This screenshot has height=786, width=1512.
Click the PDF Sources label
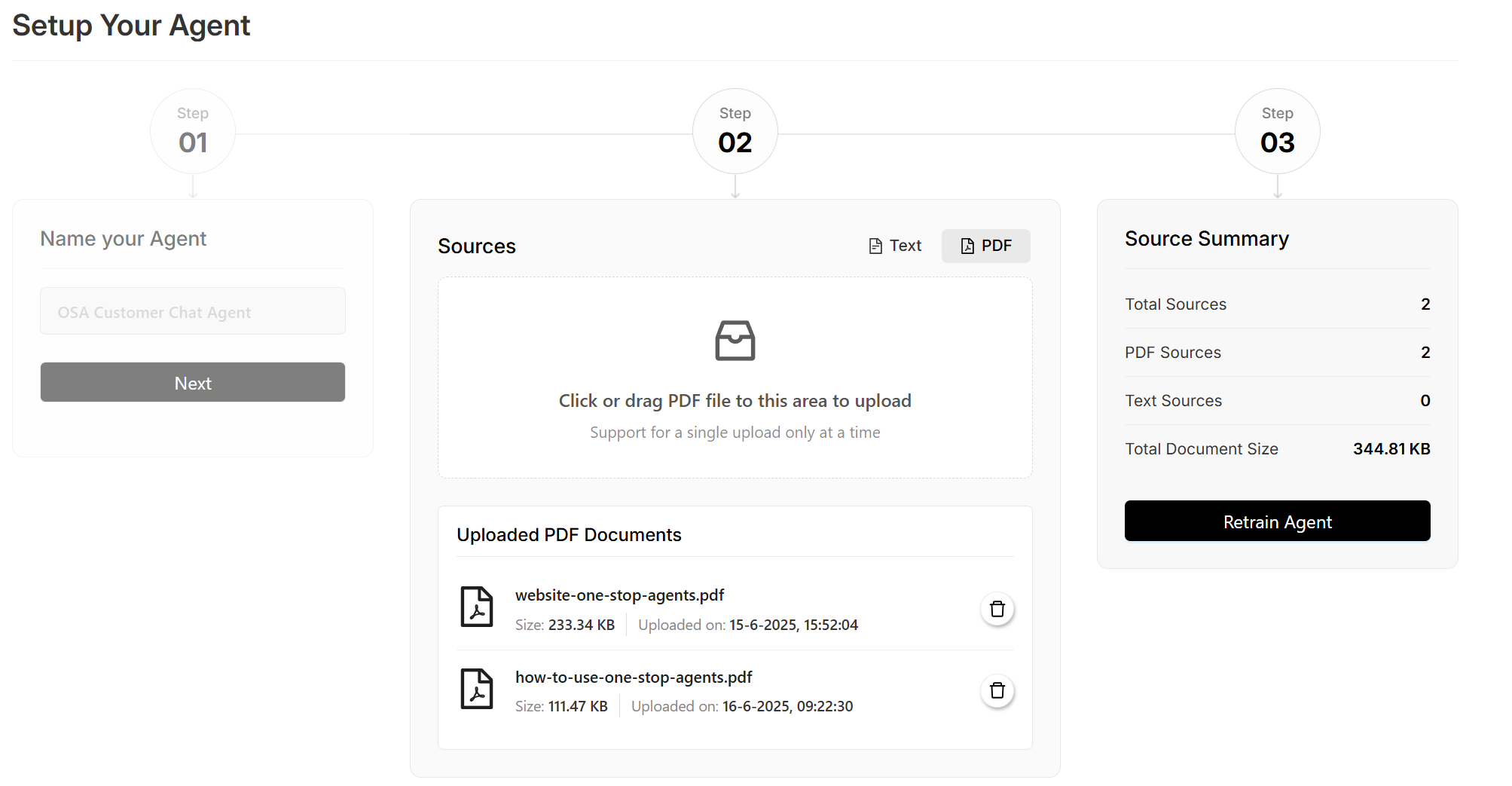click(1173, 353)
